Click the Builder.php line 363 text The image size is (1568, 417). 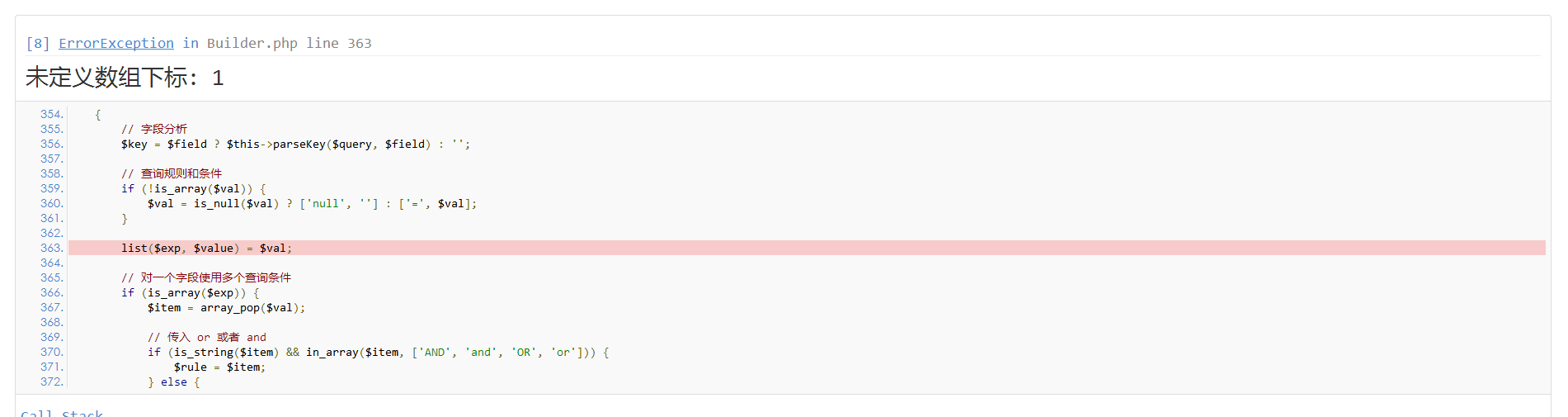click(x=289, y=43)
